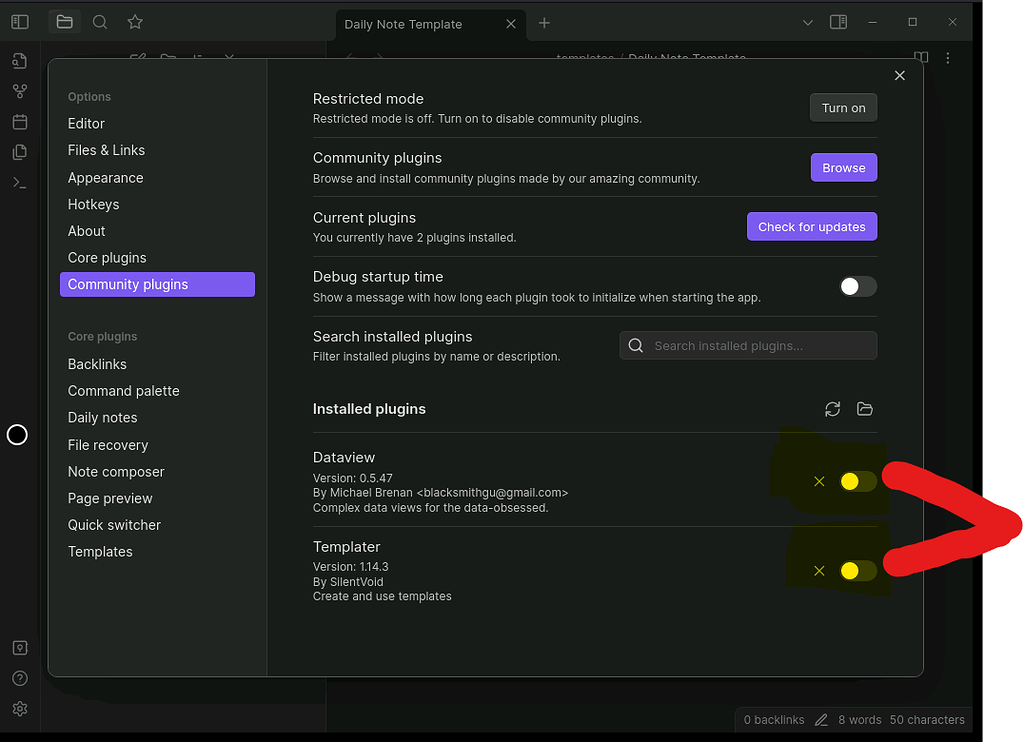1024x742 pixels.
Task: Toggle the right sidebar icon
Action: point(839,22)
